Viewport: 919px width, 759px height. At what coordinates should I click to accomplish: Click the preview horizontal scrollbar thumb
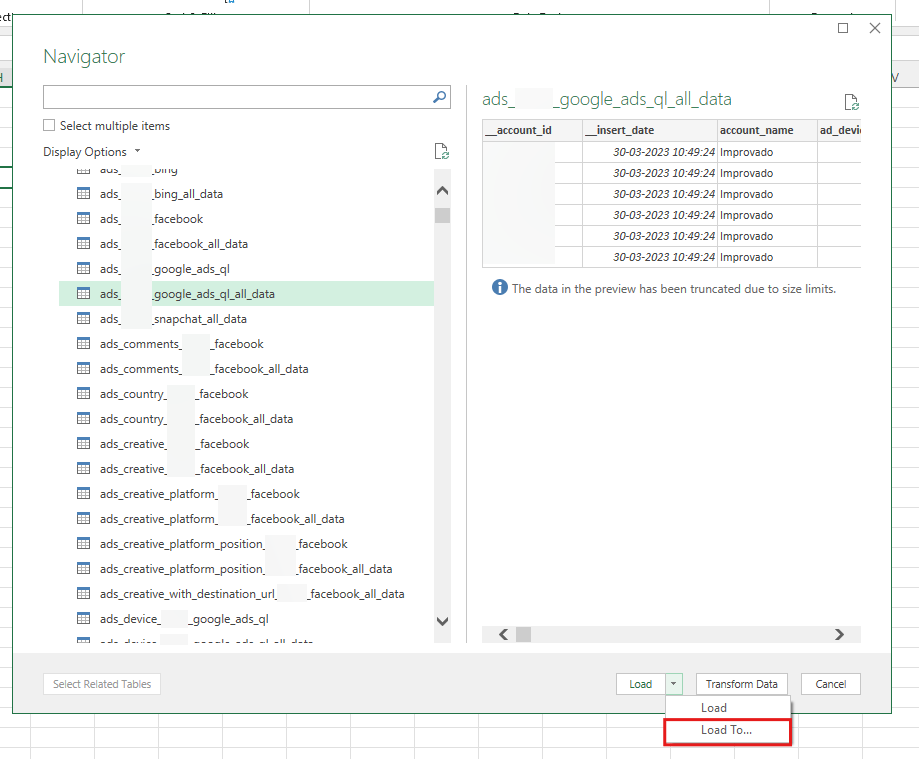click(523, 634)
